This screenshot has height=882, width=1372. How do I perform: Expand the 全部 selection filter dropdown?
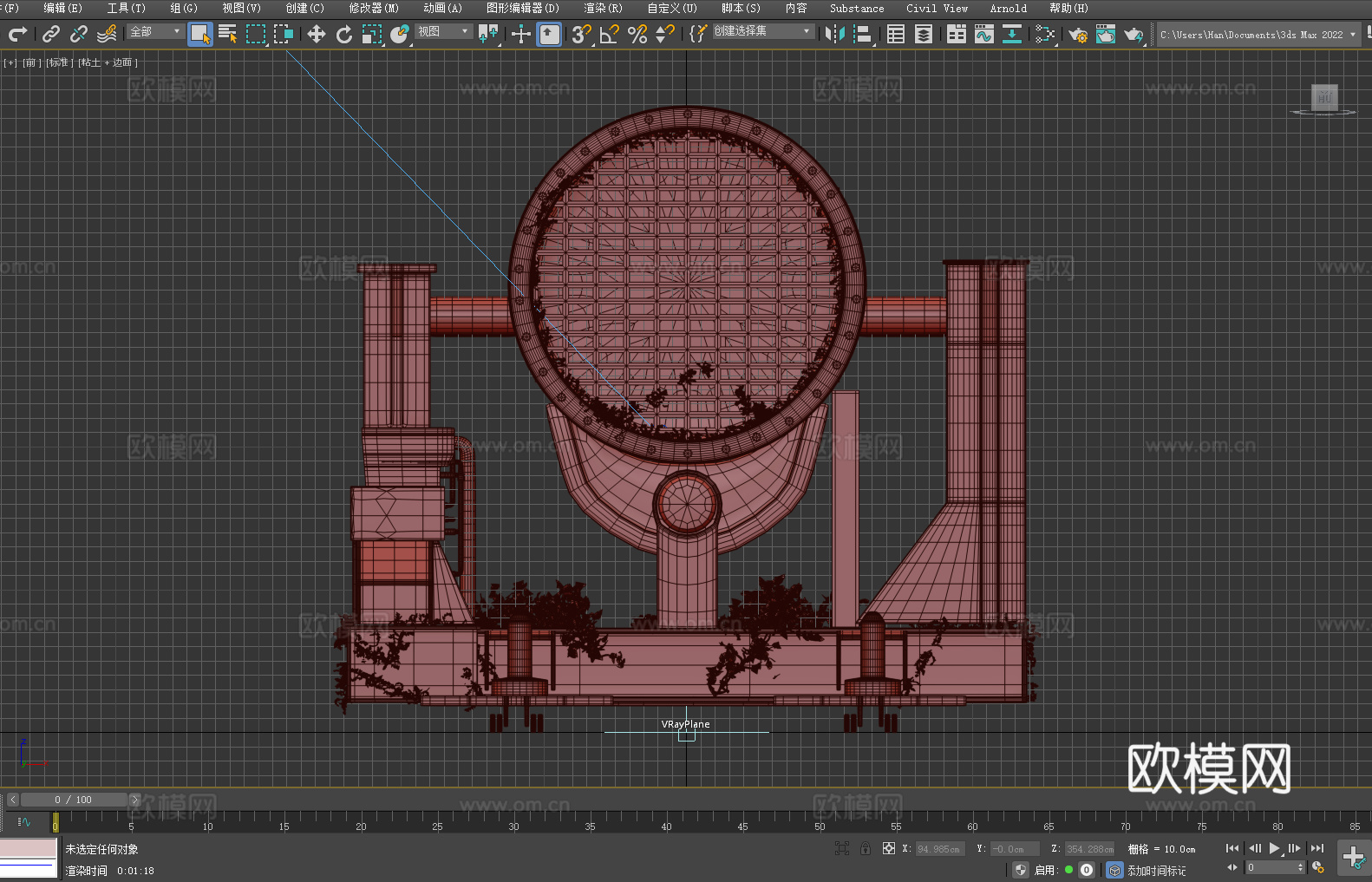coord(156,31)
